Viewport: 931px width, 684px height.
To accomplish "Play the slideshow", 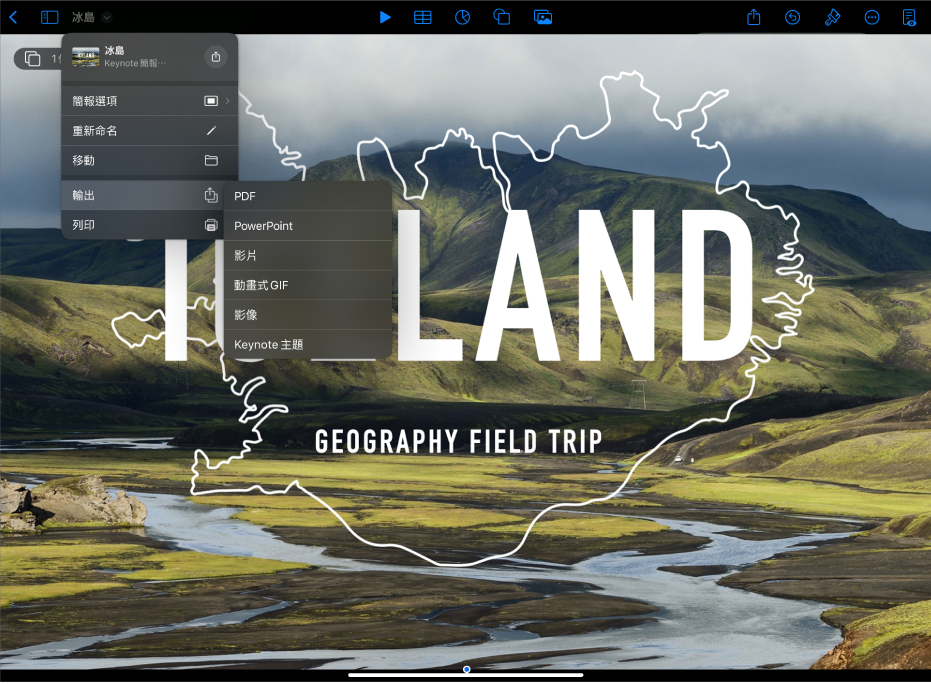I will point(385,17).
